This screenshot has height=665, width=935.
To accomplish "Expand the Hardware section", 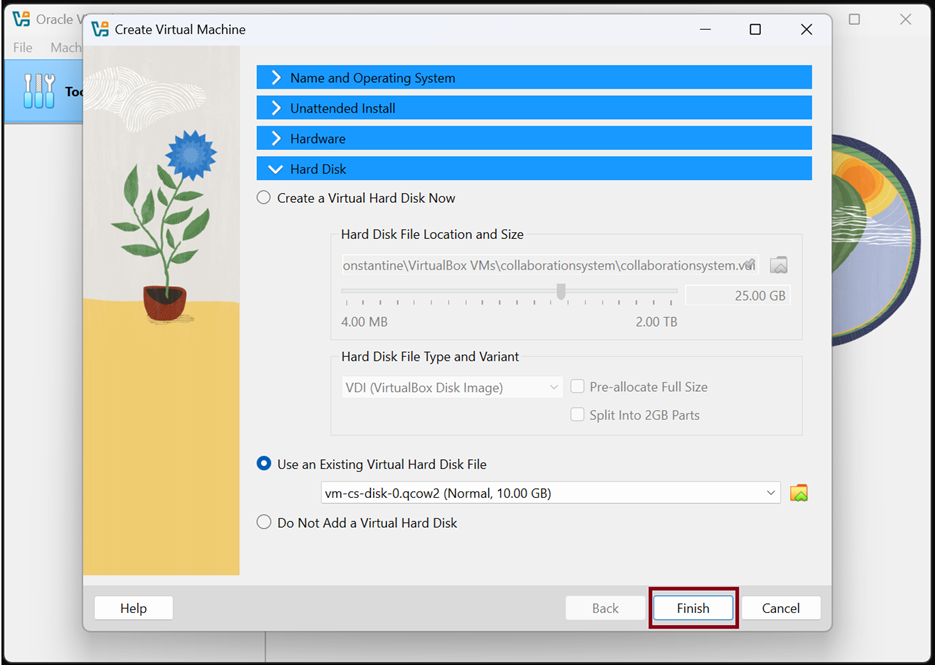I will [x=534, y=138].
